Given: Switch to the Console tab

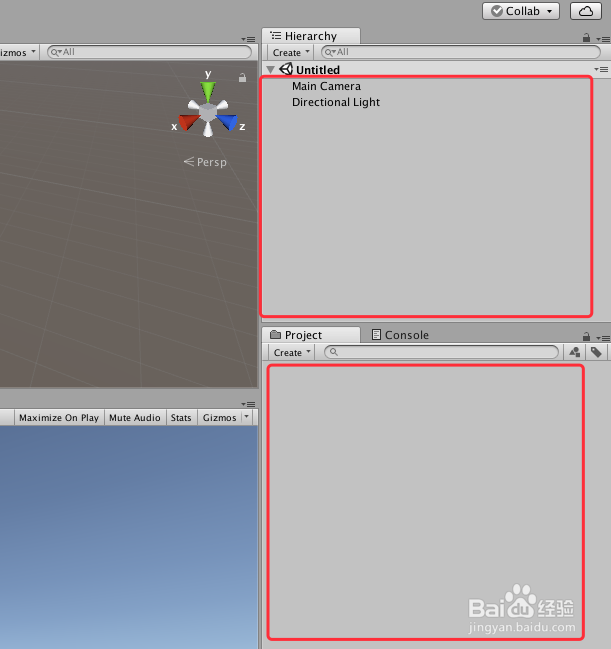Looking at the screenshot, I should click(400, 335).
